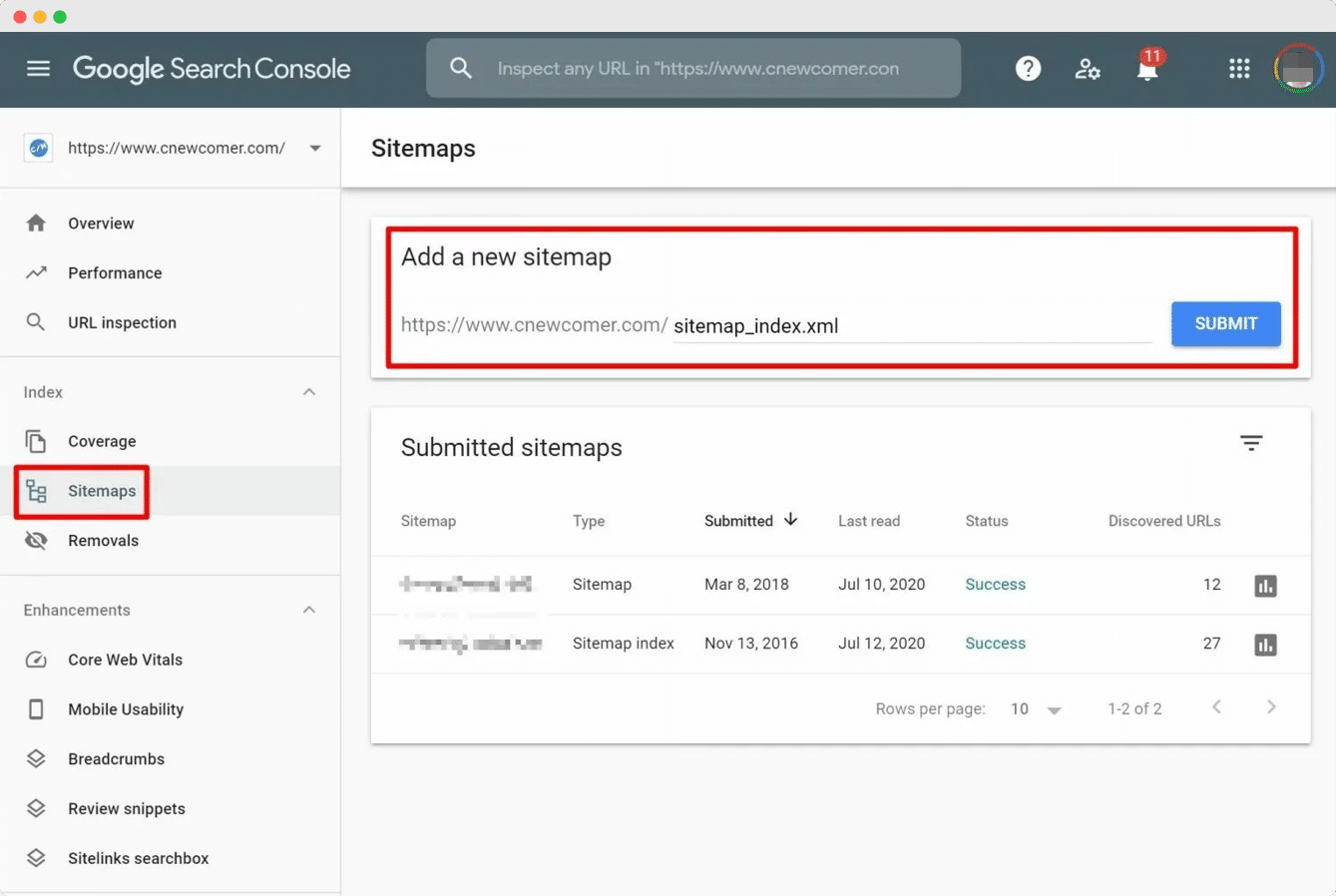Click the Removals crossed-eye icon
This screenshot has width=1336, height=896.
click(x=36, y=540)
